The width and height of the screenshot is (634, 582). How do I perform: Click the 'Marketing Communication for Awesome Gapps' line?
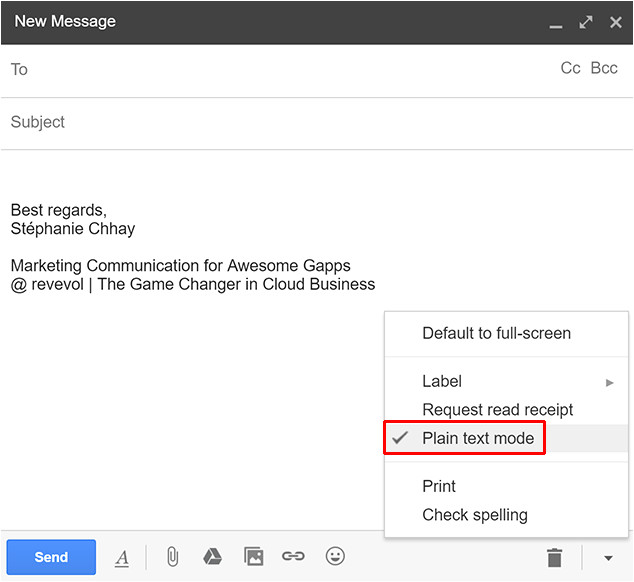point(180,266)
